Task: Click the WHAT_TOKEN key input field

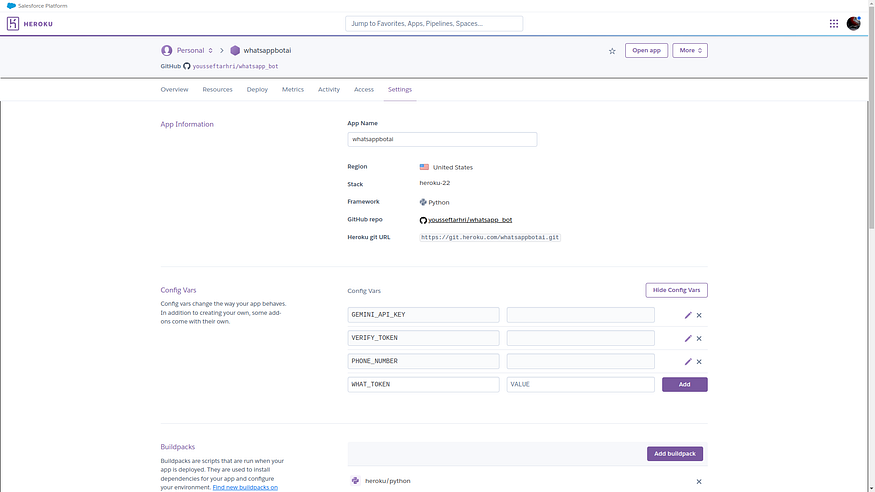Action: [x=423, y=384]
